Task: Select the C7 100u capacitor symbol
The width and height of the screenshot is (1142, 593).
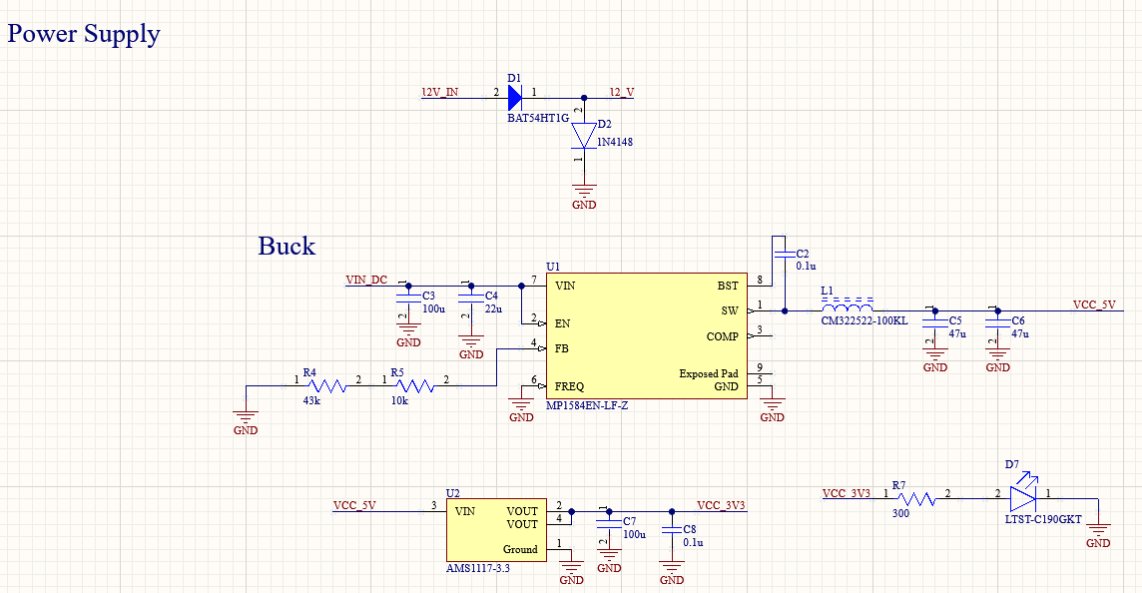Action: coord(609,523)
